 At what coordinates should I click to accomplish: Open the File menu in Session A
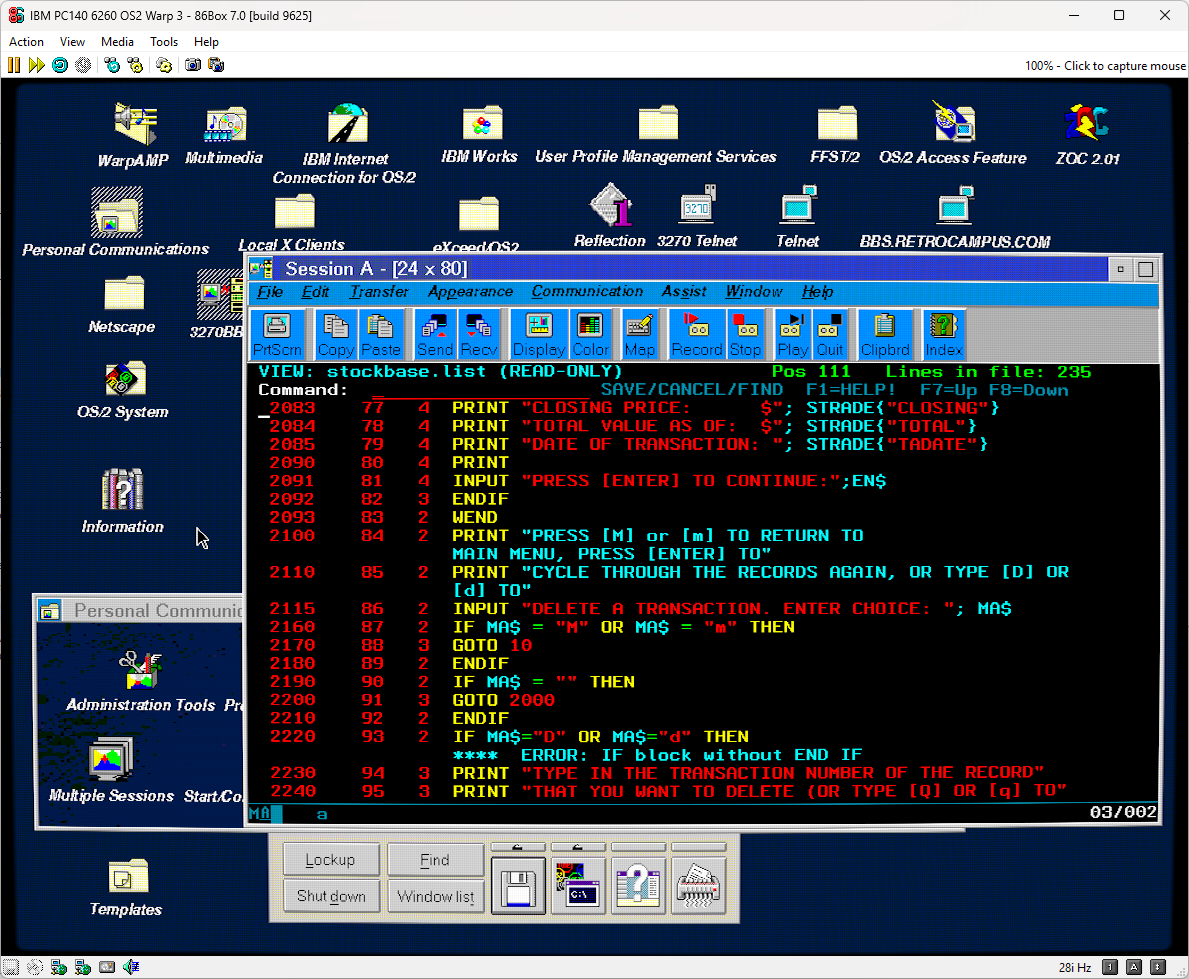(x=270, y=292)
